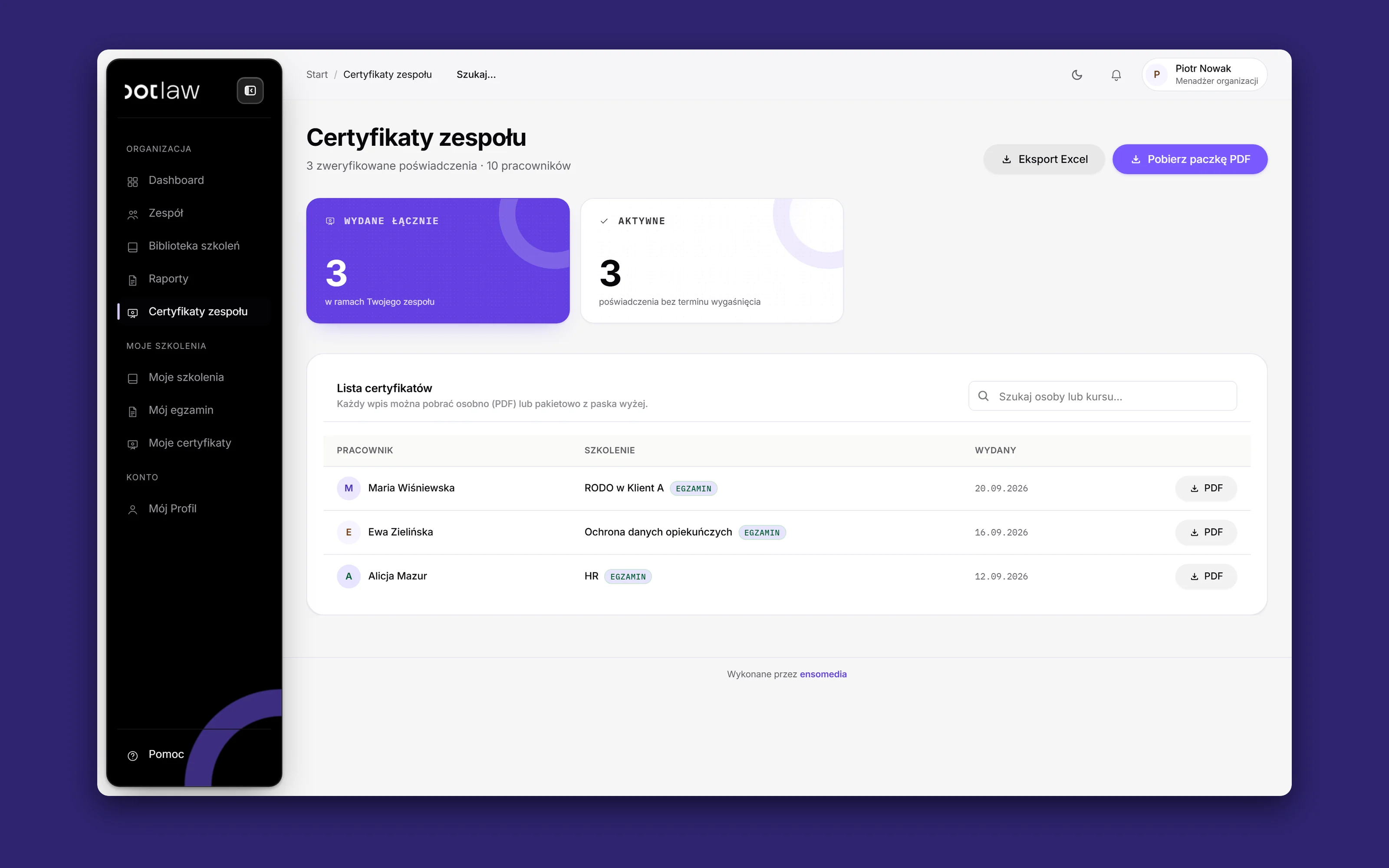Open Piotr Nowak profile menu

[x=1205, y=75]
